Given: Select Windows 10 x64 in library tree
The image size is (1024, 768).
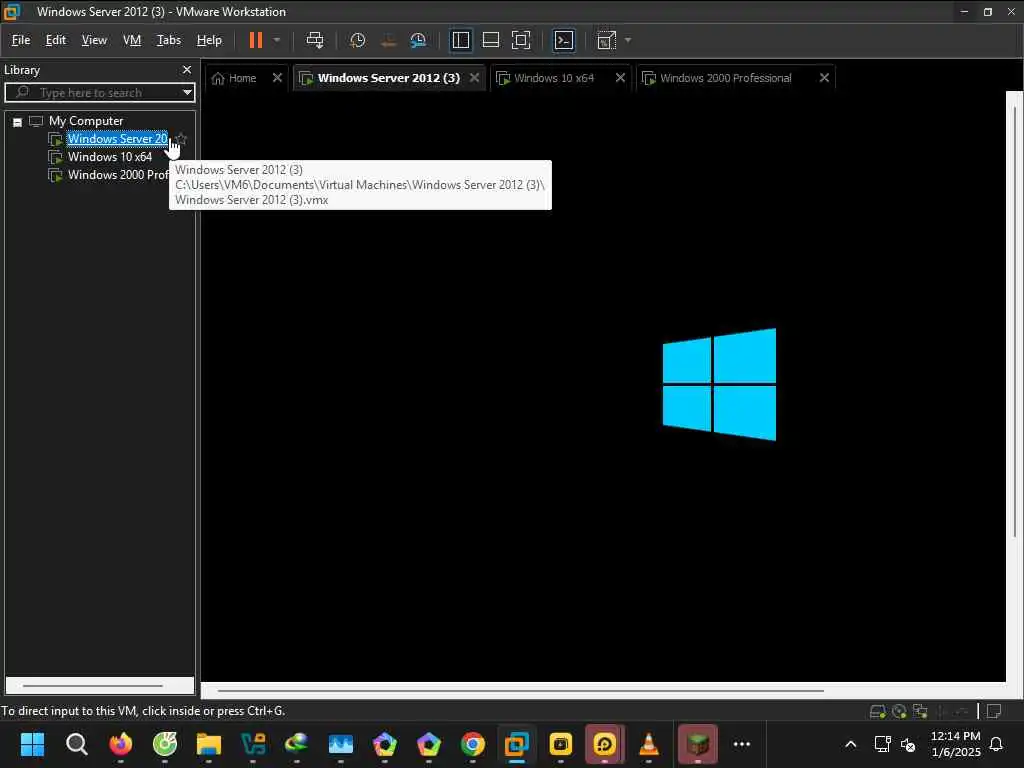Looking at the screenshot, I should [110, 157].
